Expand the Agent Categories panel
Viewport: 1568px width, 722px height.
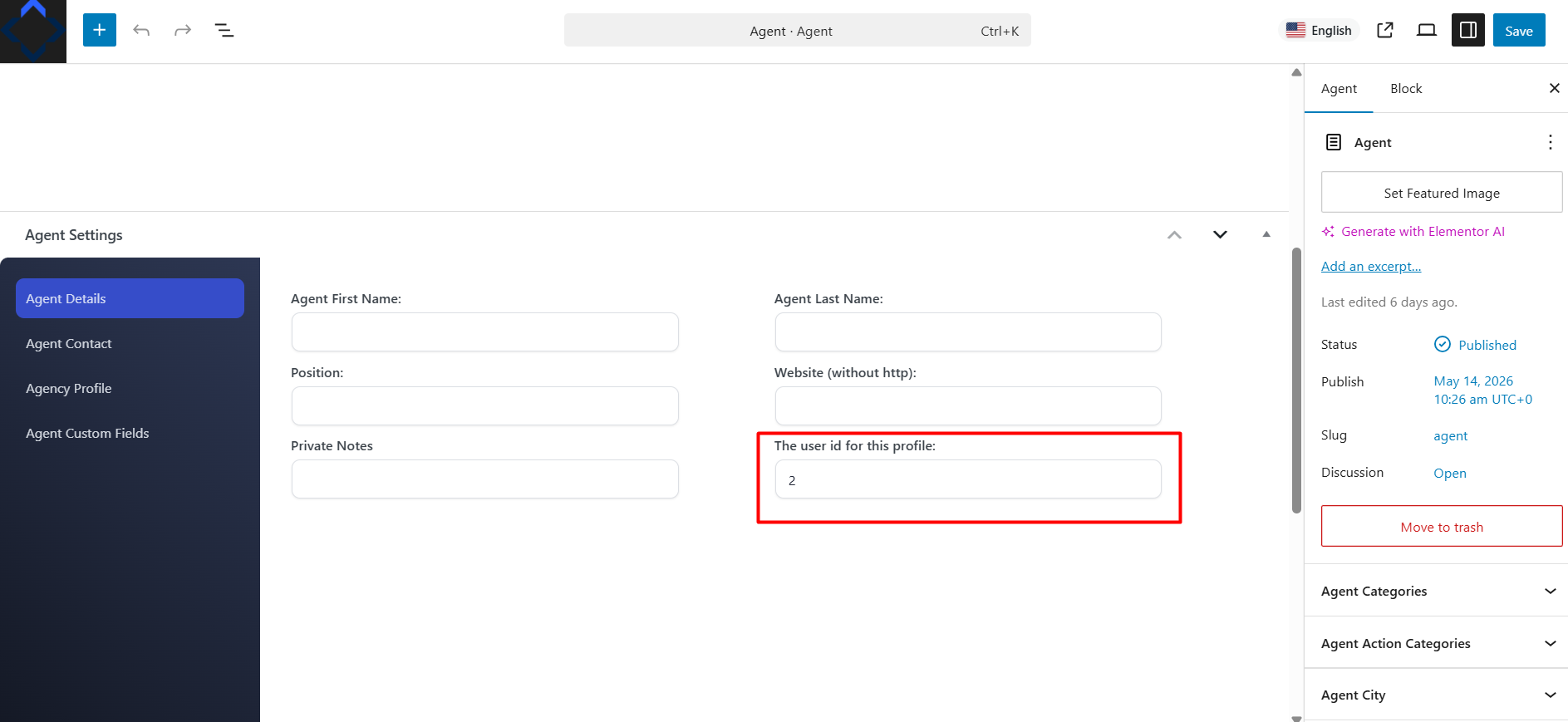tap(1436, 591)
